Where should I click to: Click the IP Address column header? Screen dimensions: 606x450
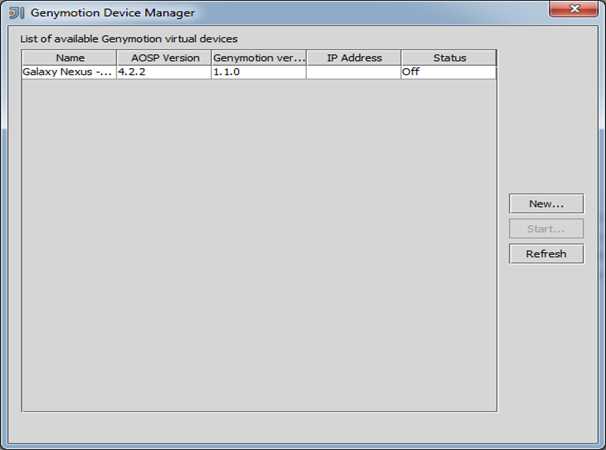pos(354,58)
